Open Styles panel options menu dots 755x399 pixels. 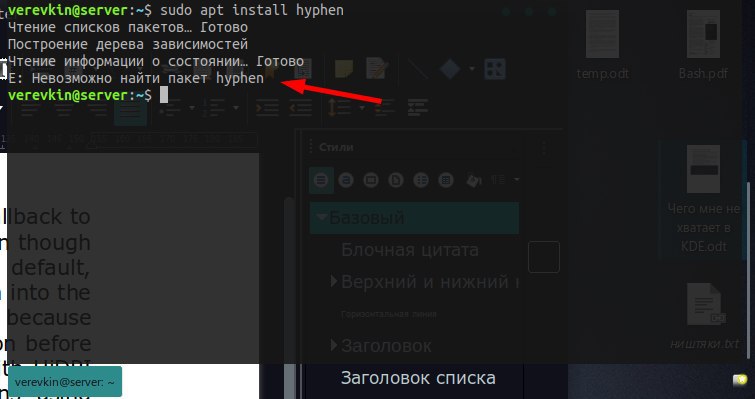pos(544,148)
